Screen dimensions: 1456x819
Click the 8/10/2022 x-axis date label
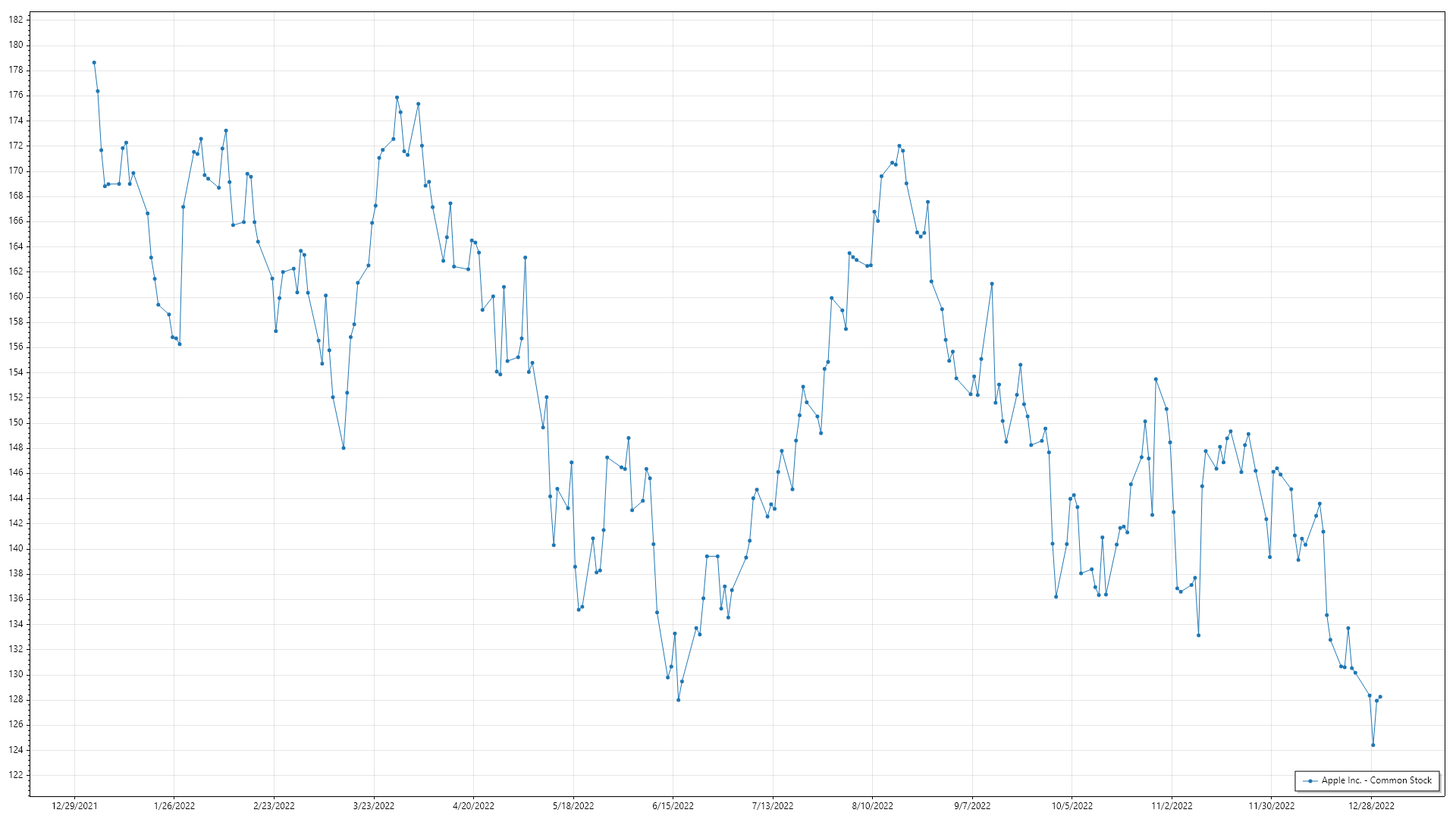click(x=872, y=805)
